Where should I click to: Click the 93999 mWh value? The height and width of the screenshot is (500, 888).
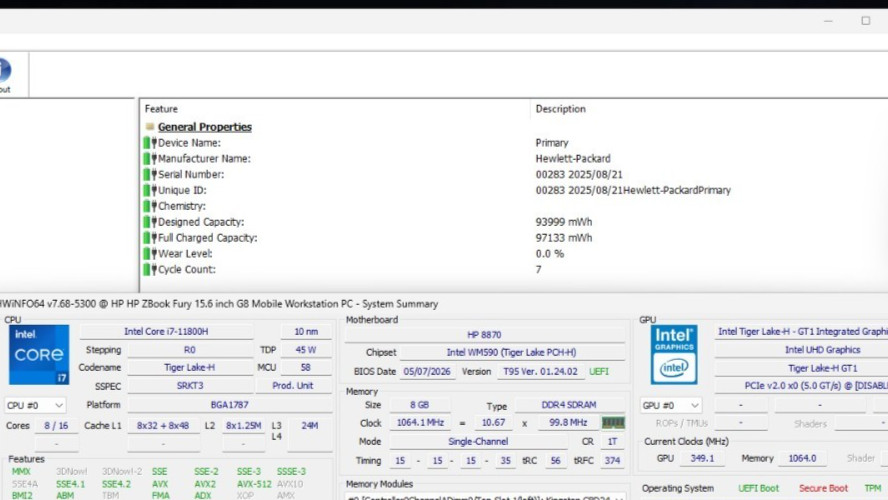click(563, 222)
